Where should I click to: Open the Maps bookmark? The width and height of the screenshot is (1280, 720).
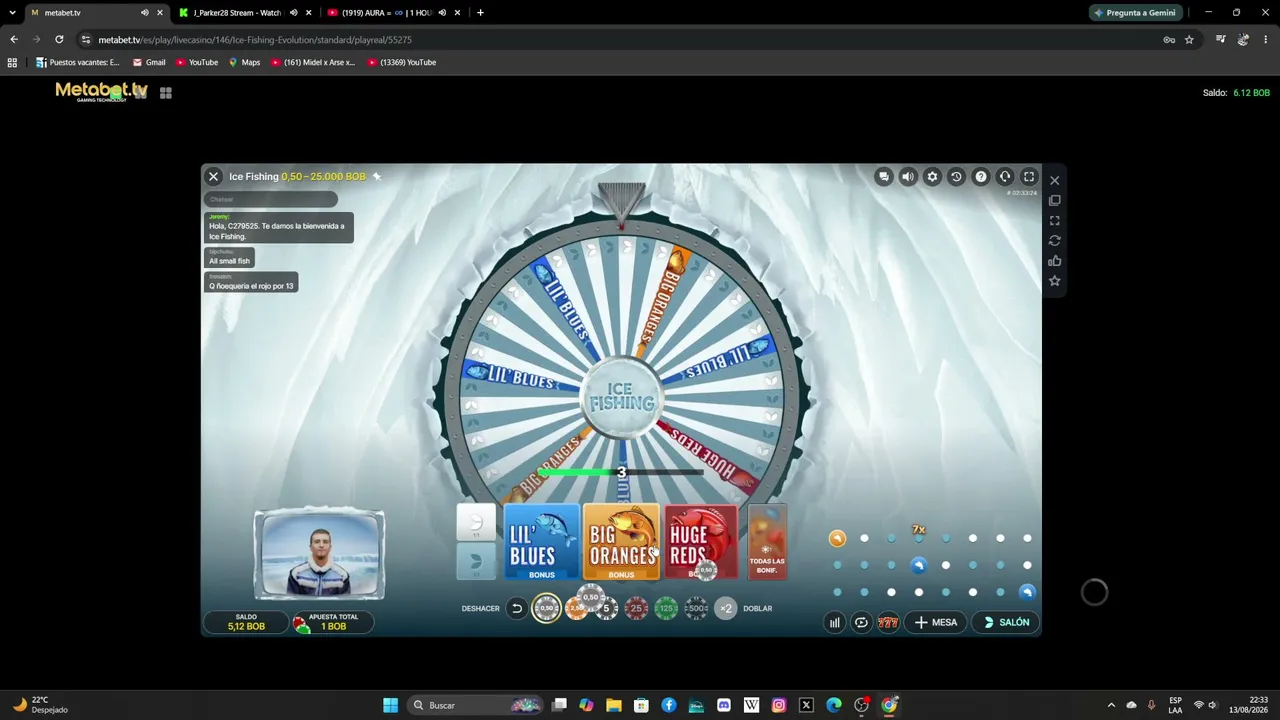pos(244,62)
